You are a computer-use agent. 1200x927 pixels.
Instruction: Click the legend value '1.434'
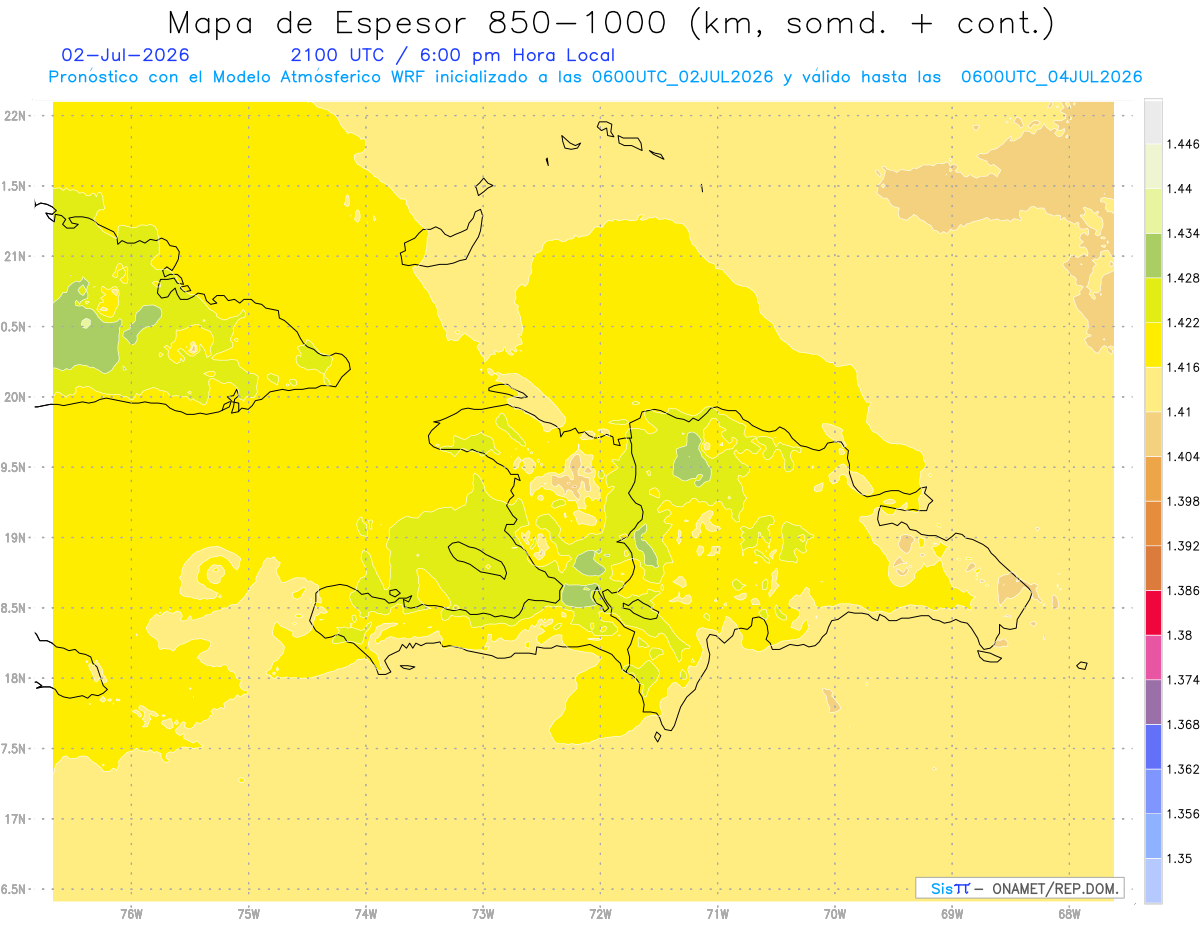tap(1182, 233)
